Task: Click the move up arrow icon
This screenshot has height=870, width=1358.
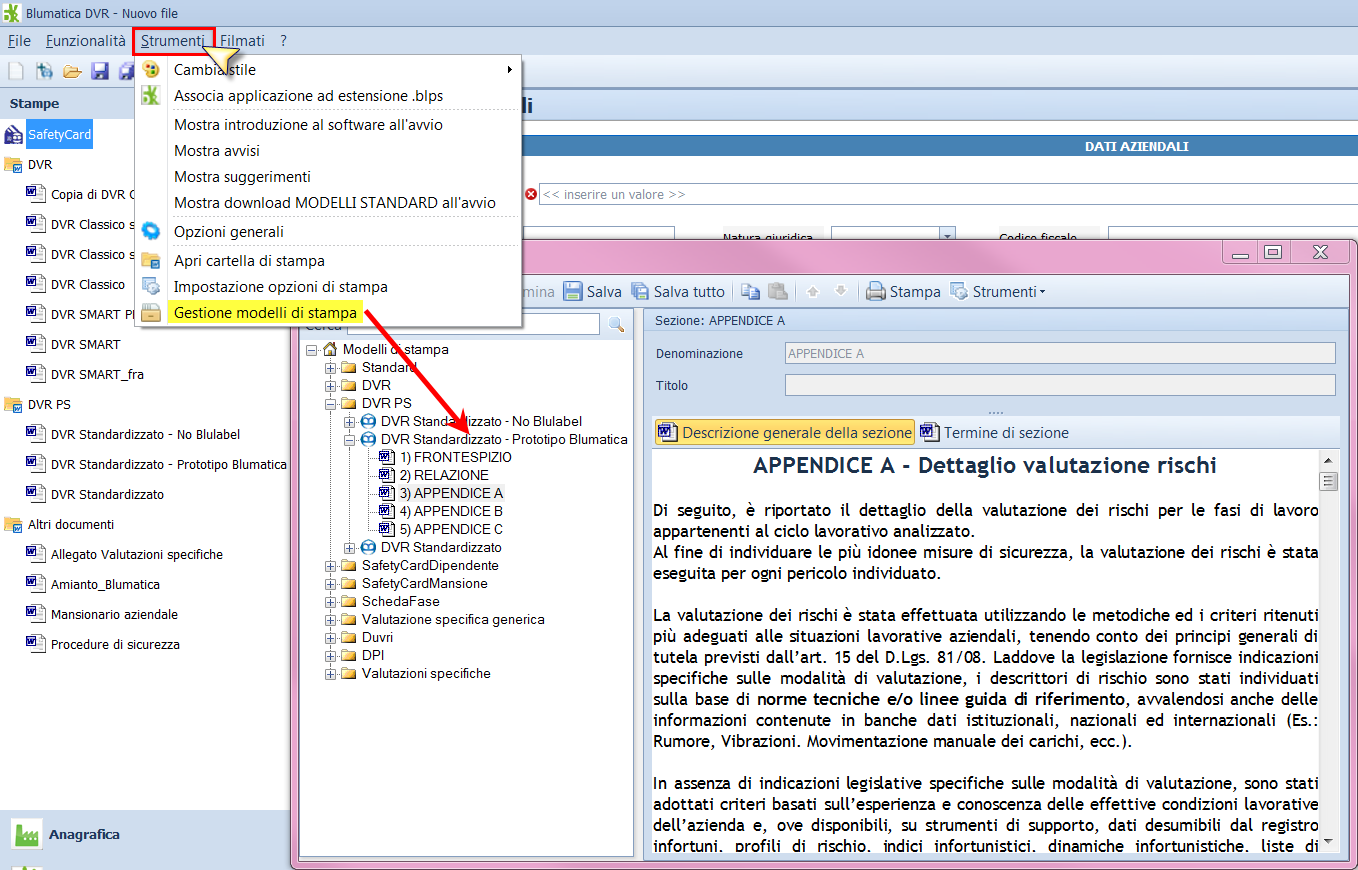Action: click(813, 291)
